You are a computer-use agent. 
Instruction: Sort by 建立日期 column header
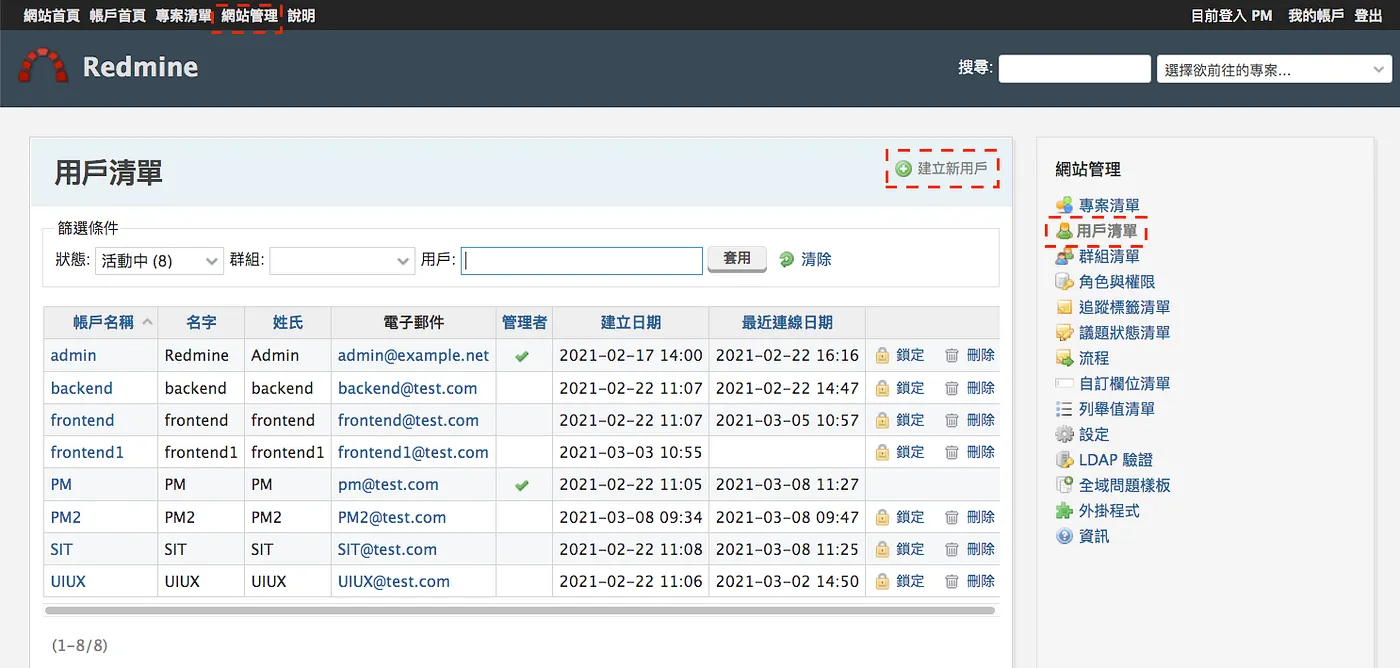(630, 322)
